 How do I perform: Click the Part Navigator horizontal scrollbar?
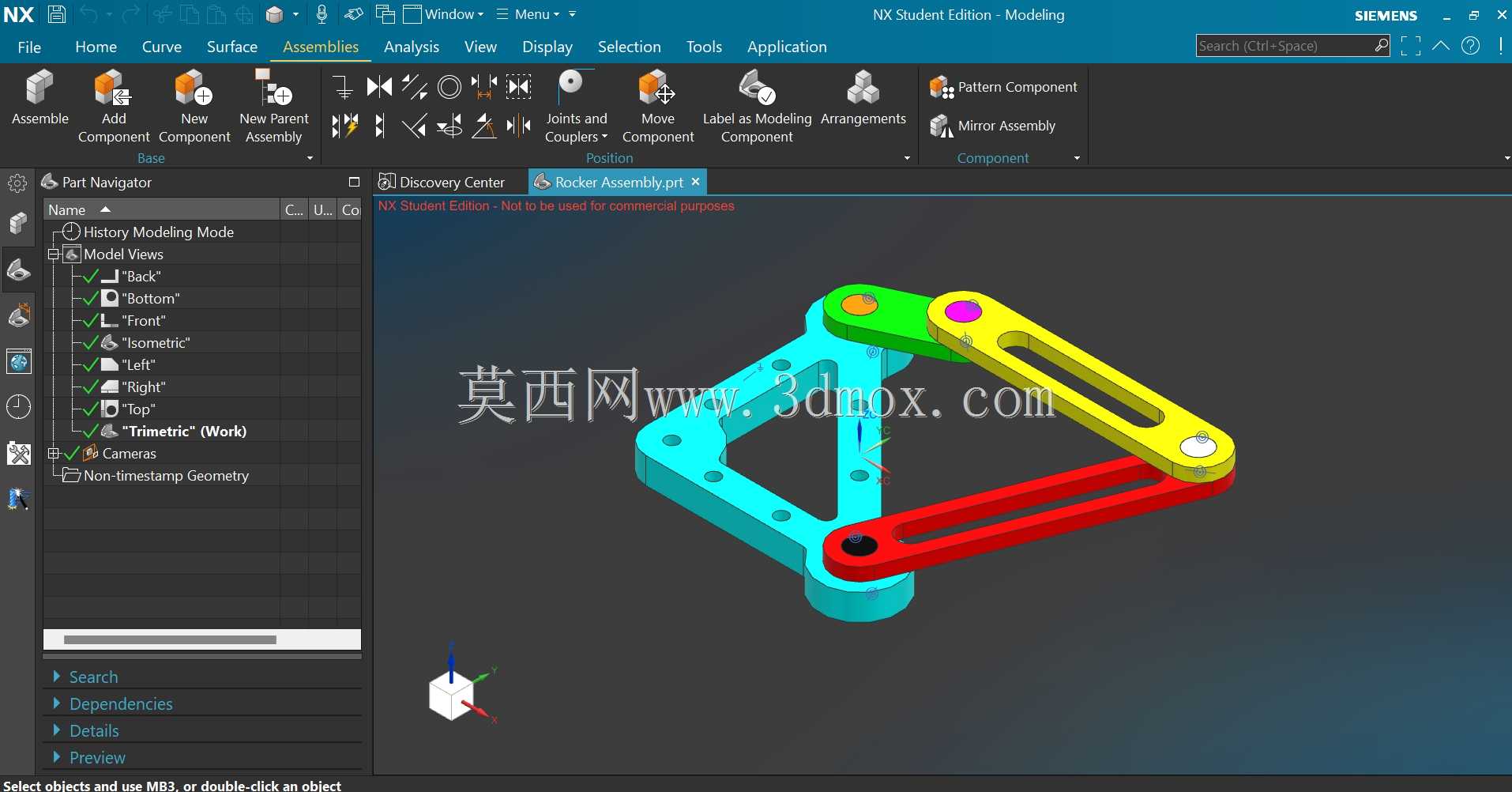(170, 639)
